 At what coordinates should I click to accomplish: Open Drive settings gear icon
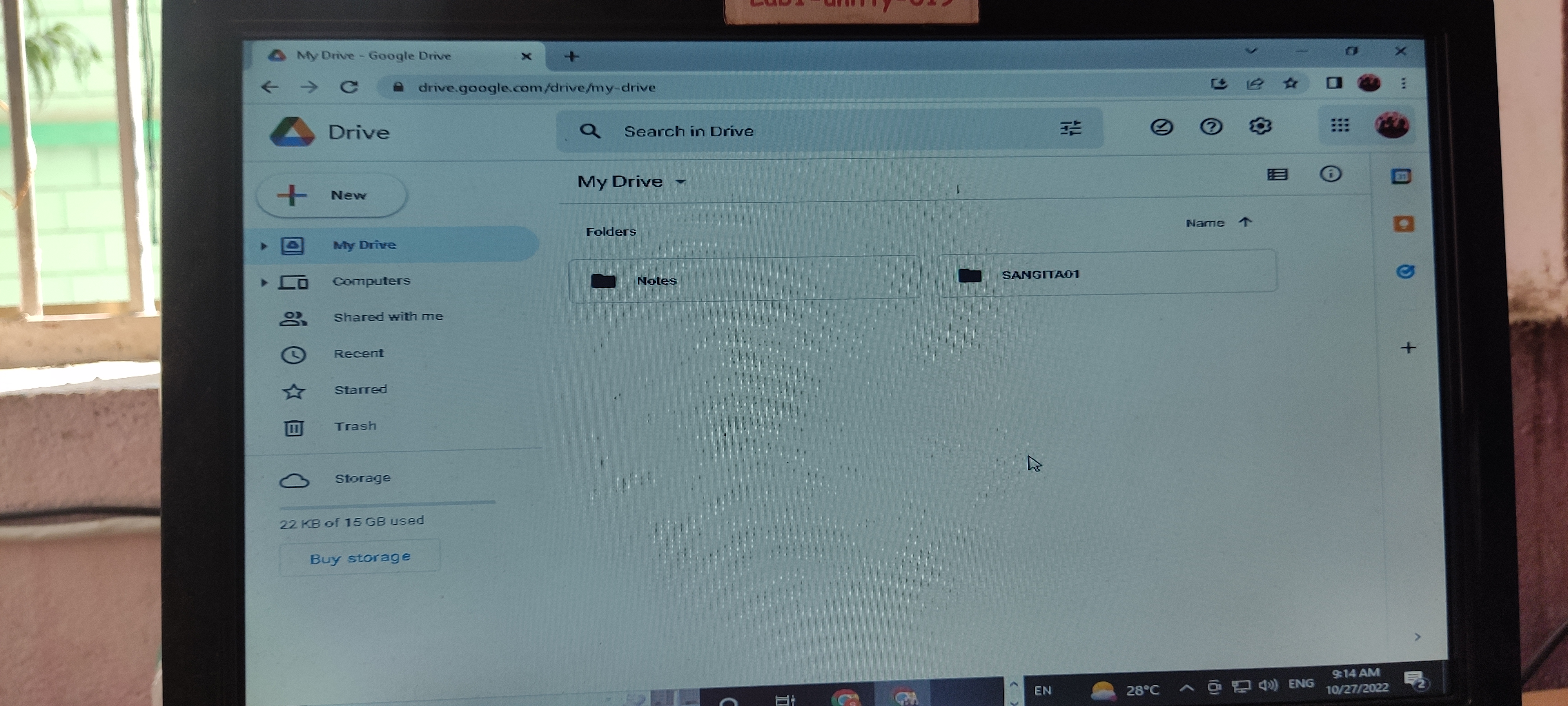tap(1259, 126)
